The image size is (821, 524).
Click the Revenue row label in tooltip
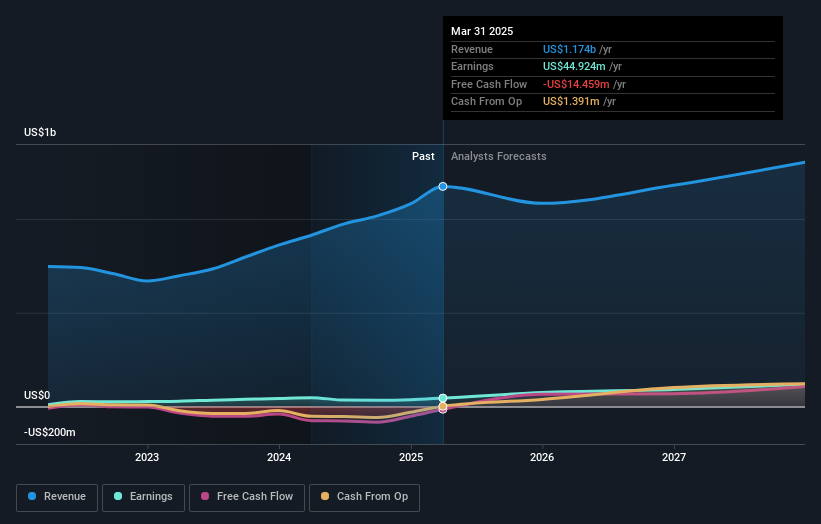pyautogui.click(x=472, y=49)
